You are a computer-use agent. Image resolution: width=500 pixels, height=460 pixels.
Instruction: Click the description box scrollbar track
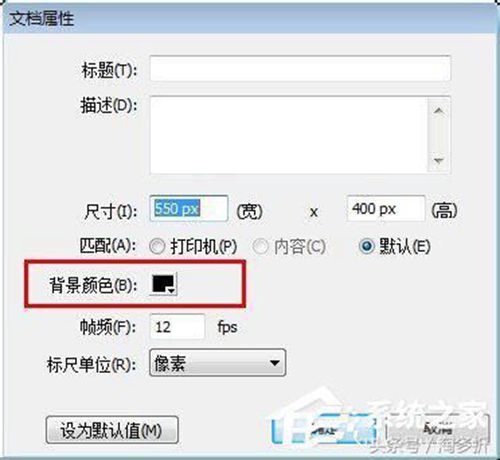pyautogui.click(x=439, y=135)
